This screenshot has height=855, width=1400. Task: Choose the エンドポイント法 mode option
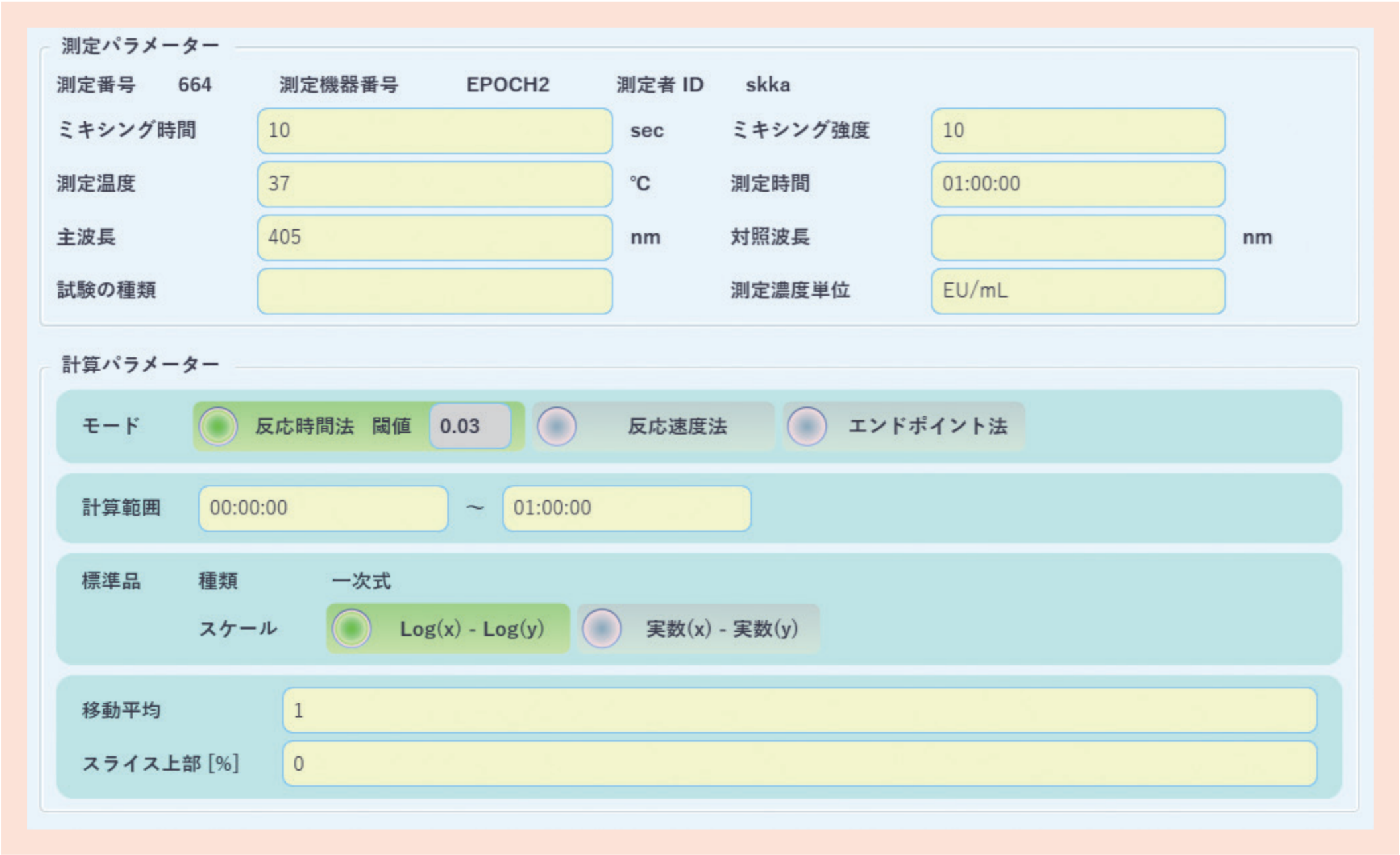pyautogui.click(x=807, y=426)
